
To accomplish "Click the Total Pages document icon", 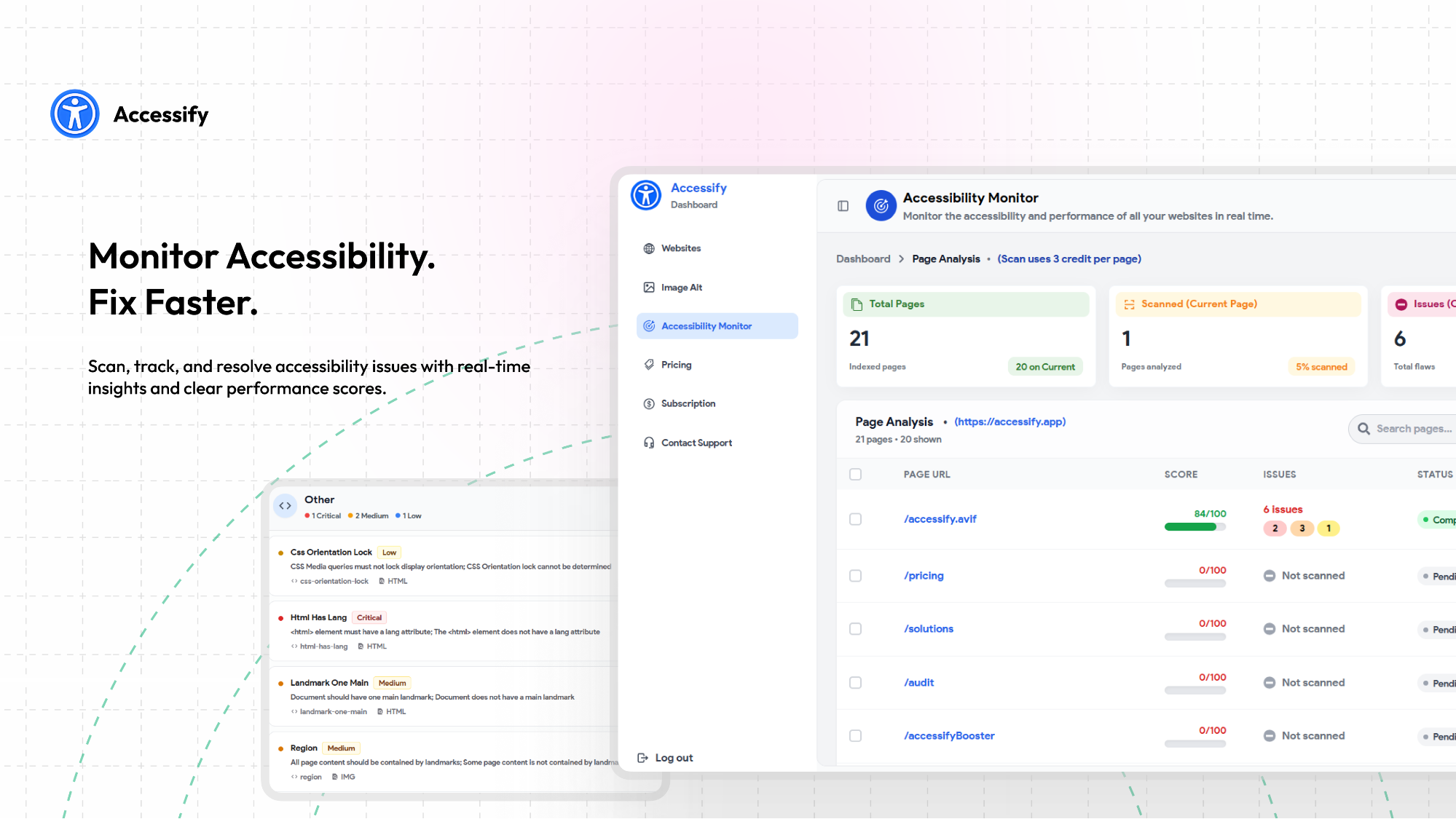I will (x=857, y=304).
